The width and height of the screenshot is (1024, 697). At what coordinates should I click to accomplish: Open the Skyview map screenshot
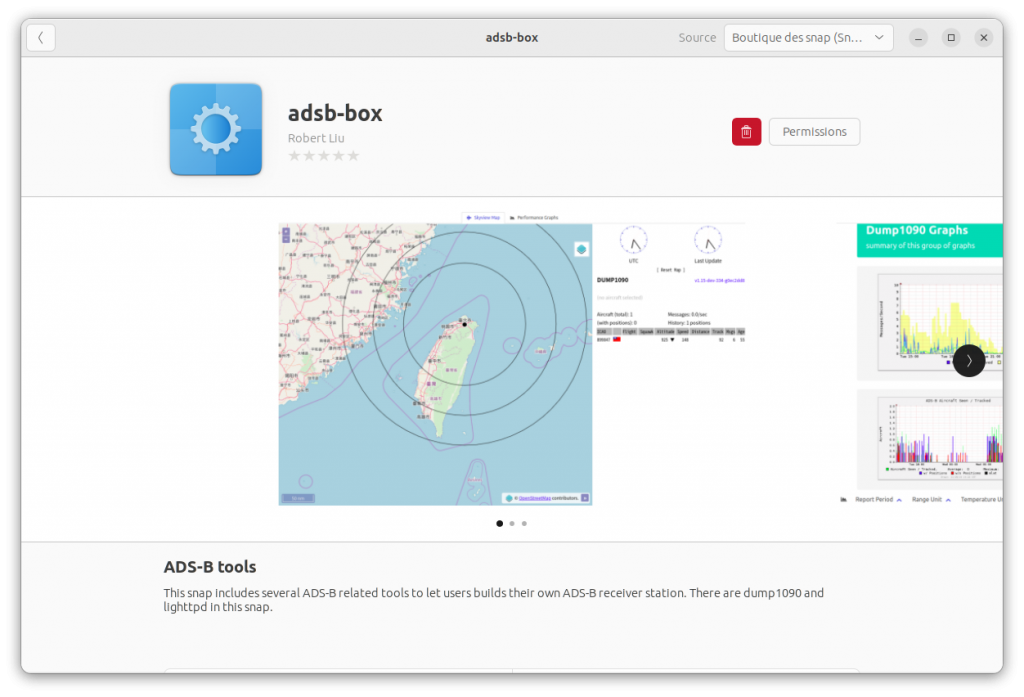tap(512, 359)
